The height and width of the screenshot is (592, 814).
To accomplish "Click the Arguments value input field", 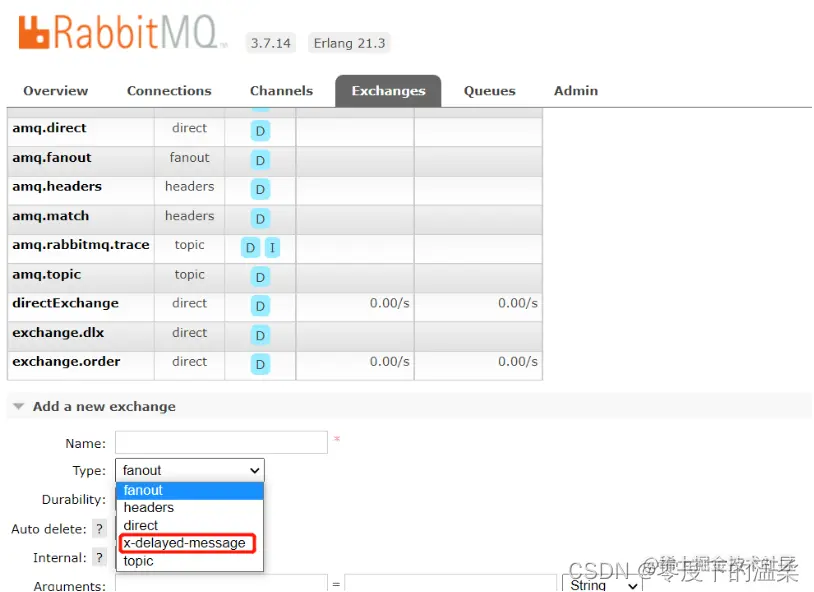I will 451,583.
